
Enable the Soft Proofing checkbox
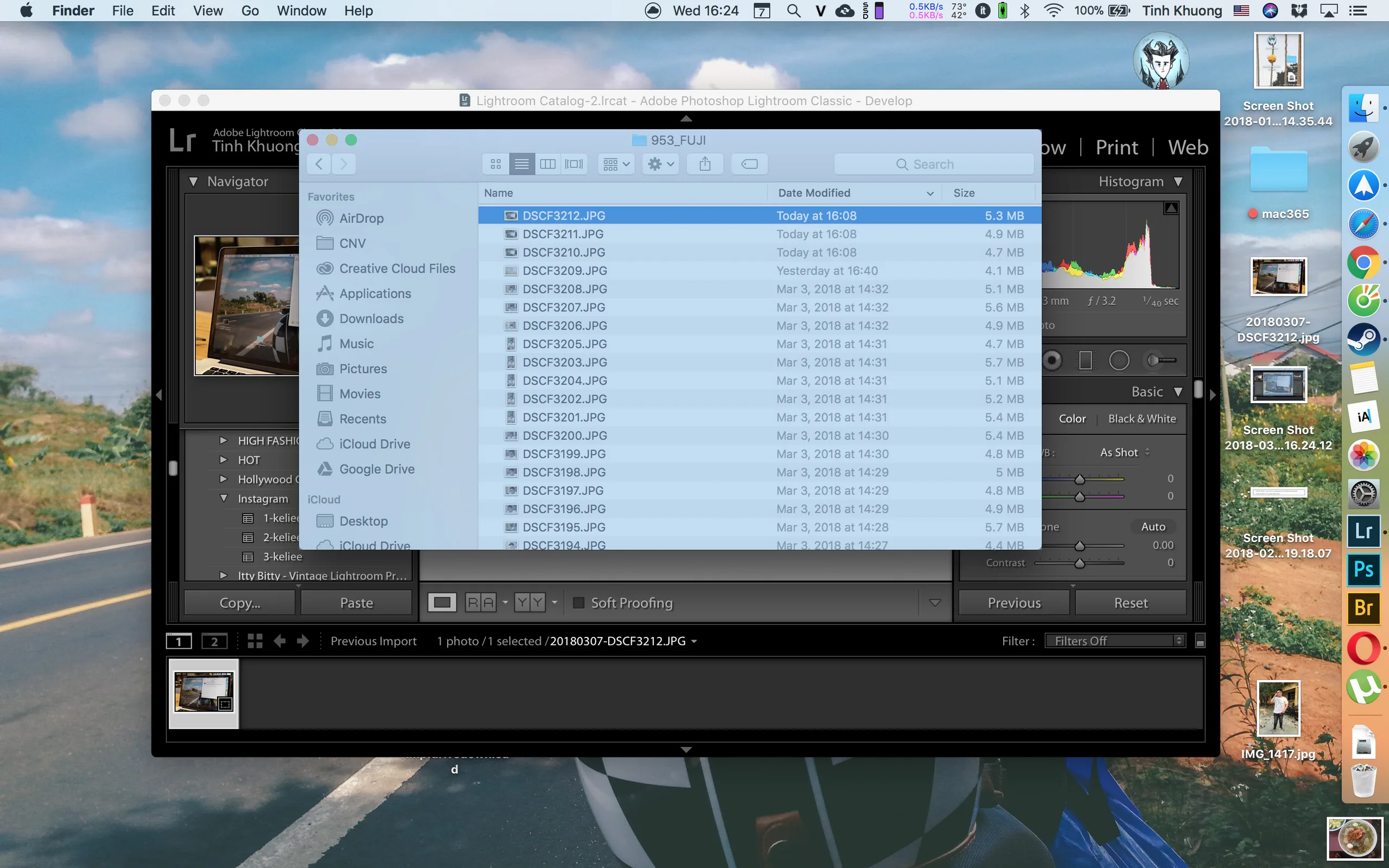pos(578,603)
